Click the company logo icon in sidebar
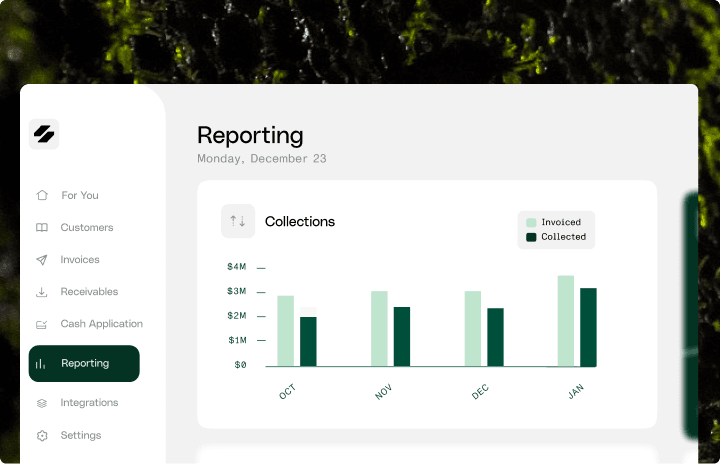720x464 pixels. [44, 134]
